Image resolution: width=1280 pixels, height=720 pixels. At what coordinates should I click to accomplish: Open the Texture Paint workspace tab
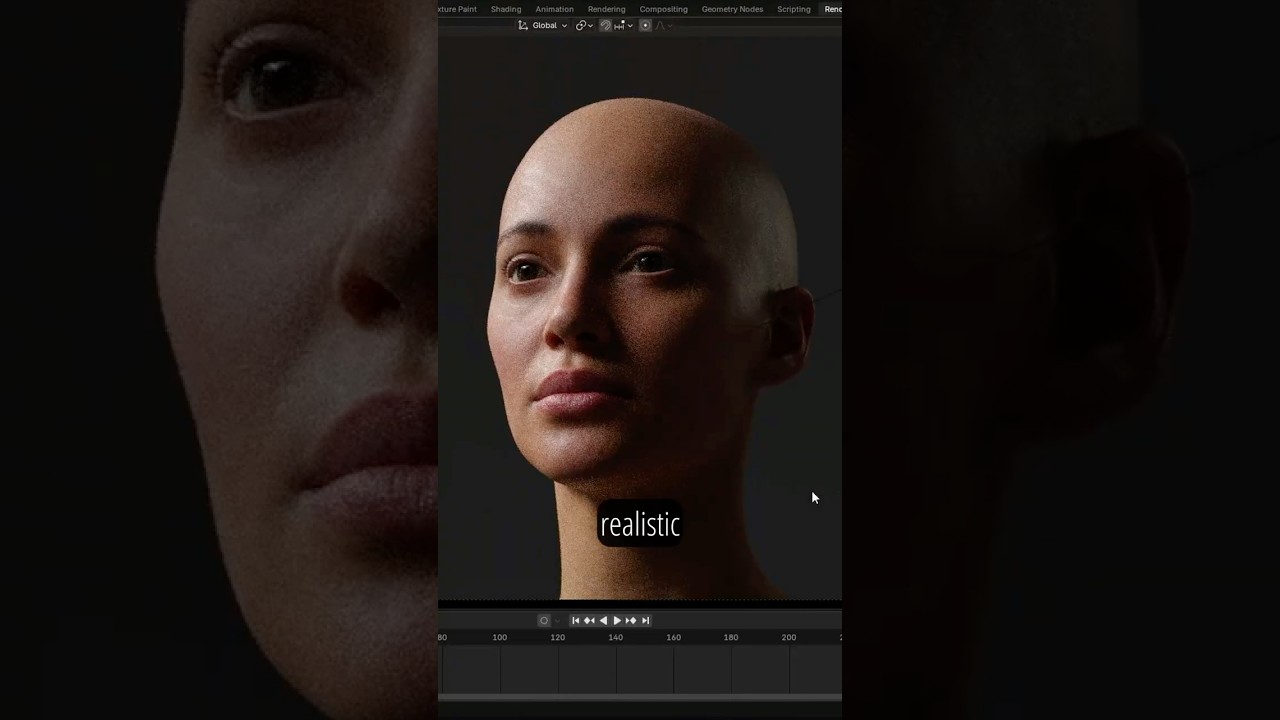458,9
